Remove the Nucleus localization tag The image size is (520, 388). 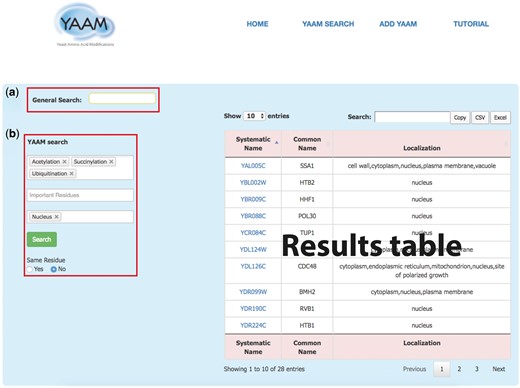56,217
